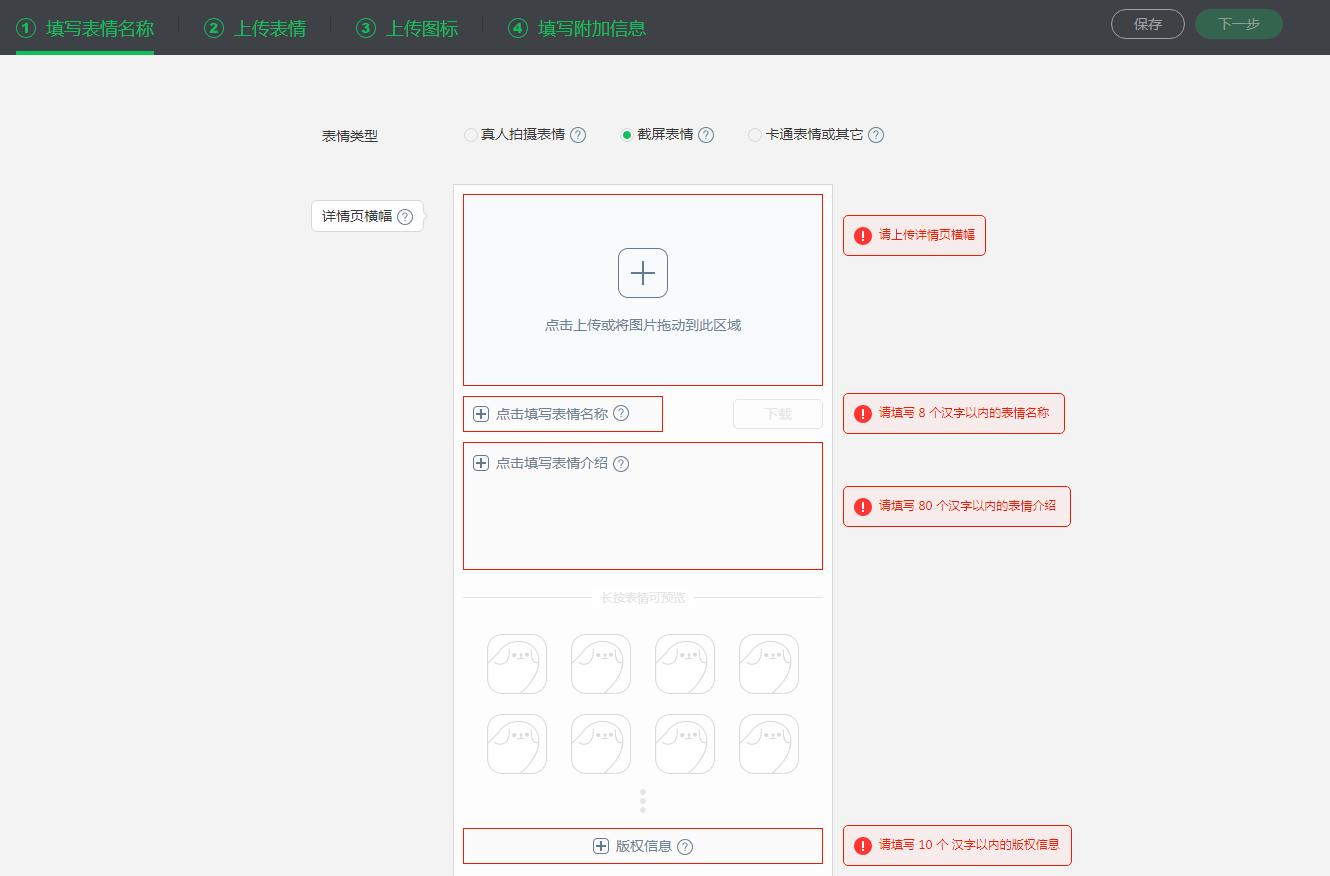The height and width of the screenshot is (876, 1330).
Task: Open help icon beside 真人拍摄表情 option
Action: click(x=578, y=135)
